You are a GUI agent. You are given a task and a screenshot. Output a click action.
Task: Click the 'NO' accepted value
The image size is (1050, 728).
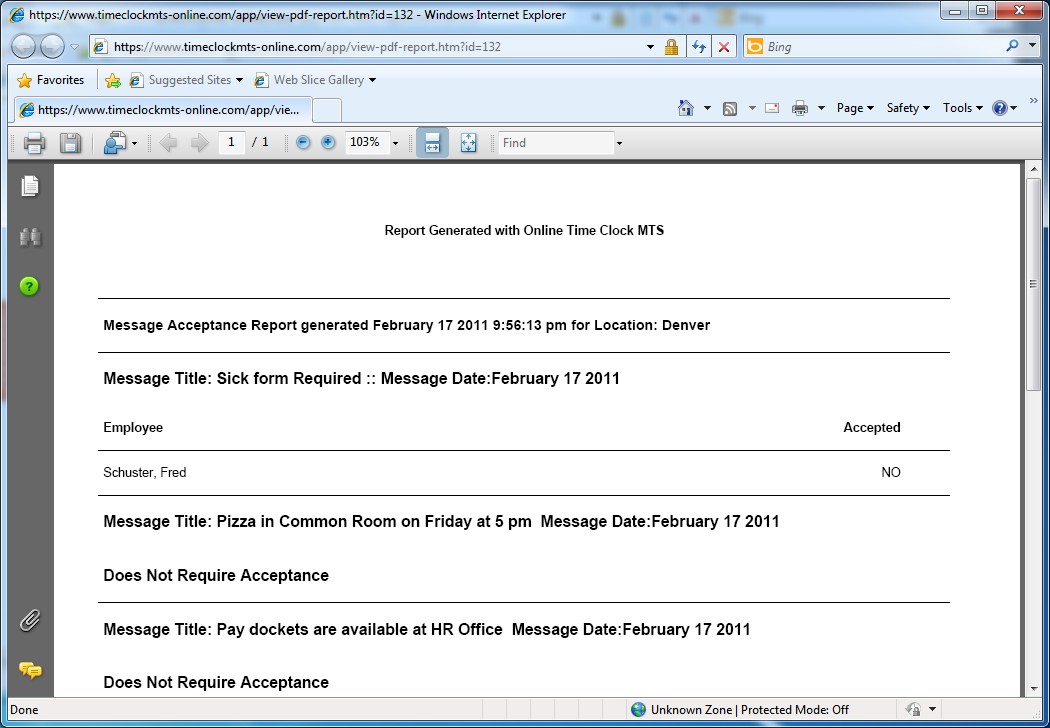(891, 472)
